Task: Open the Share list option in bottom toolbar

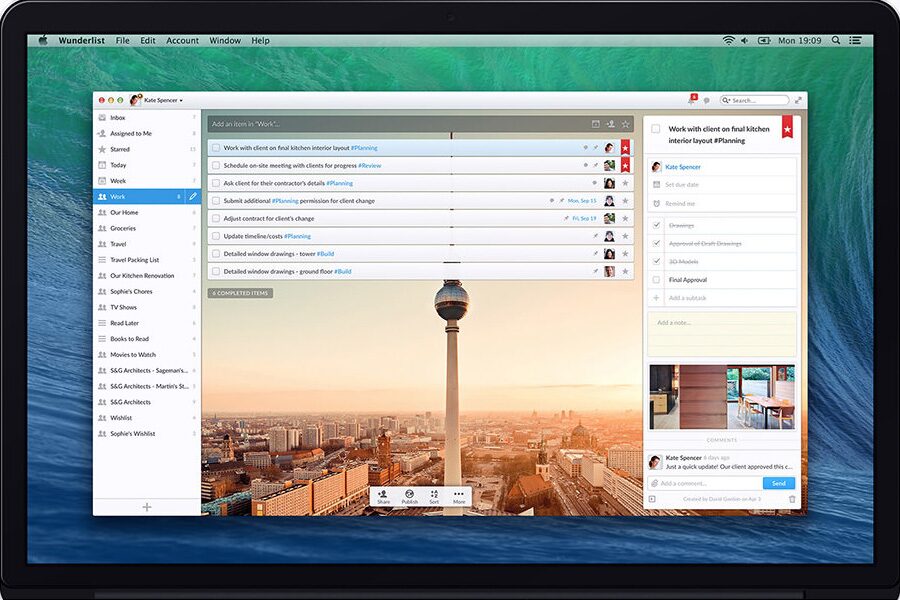Action: [x=383, y=497]
